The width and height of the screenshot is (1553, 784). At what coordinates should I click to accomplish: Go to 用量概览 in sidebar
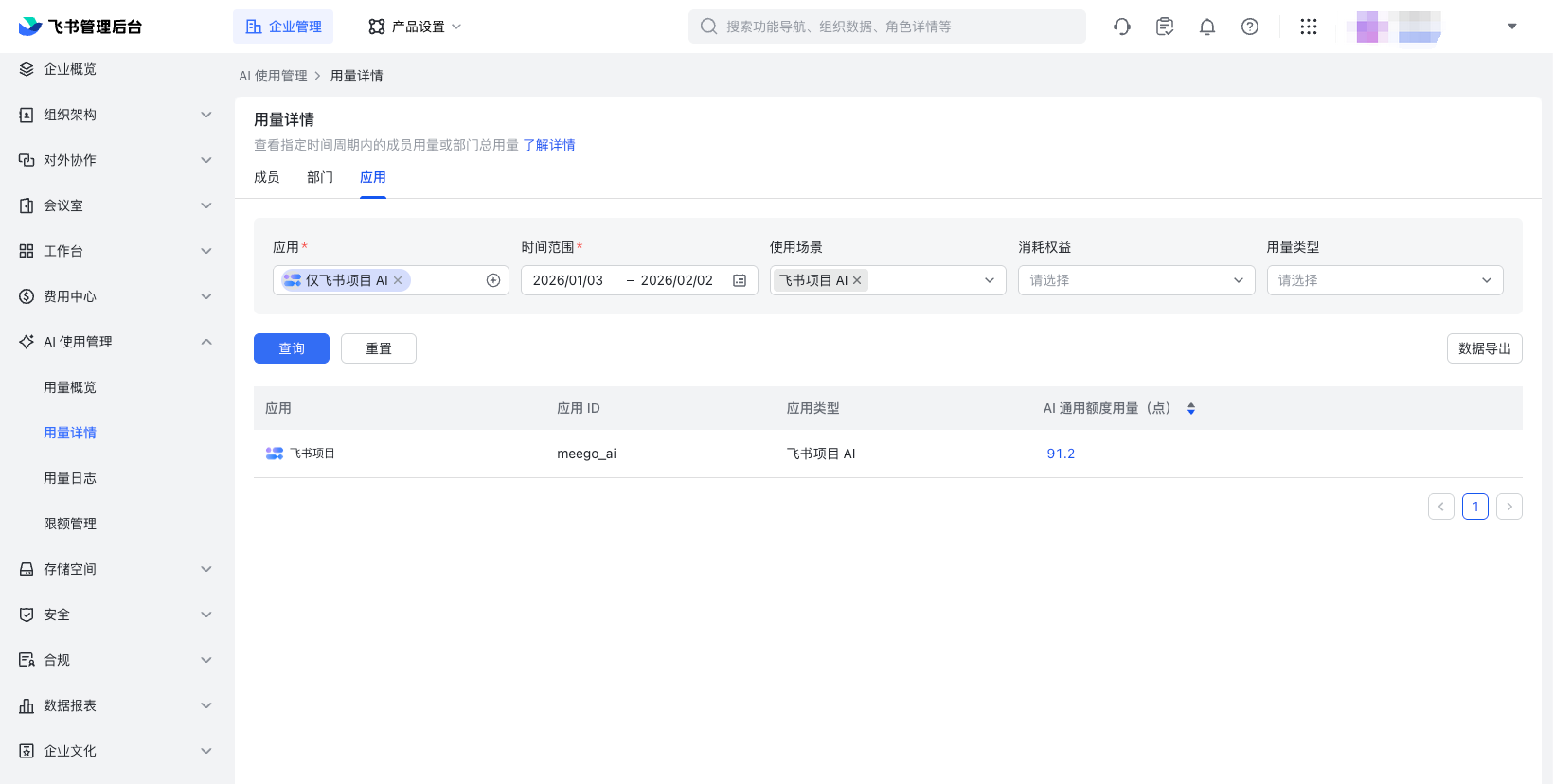click(70, 387)
